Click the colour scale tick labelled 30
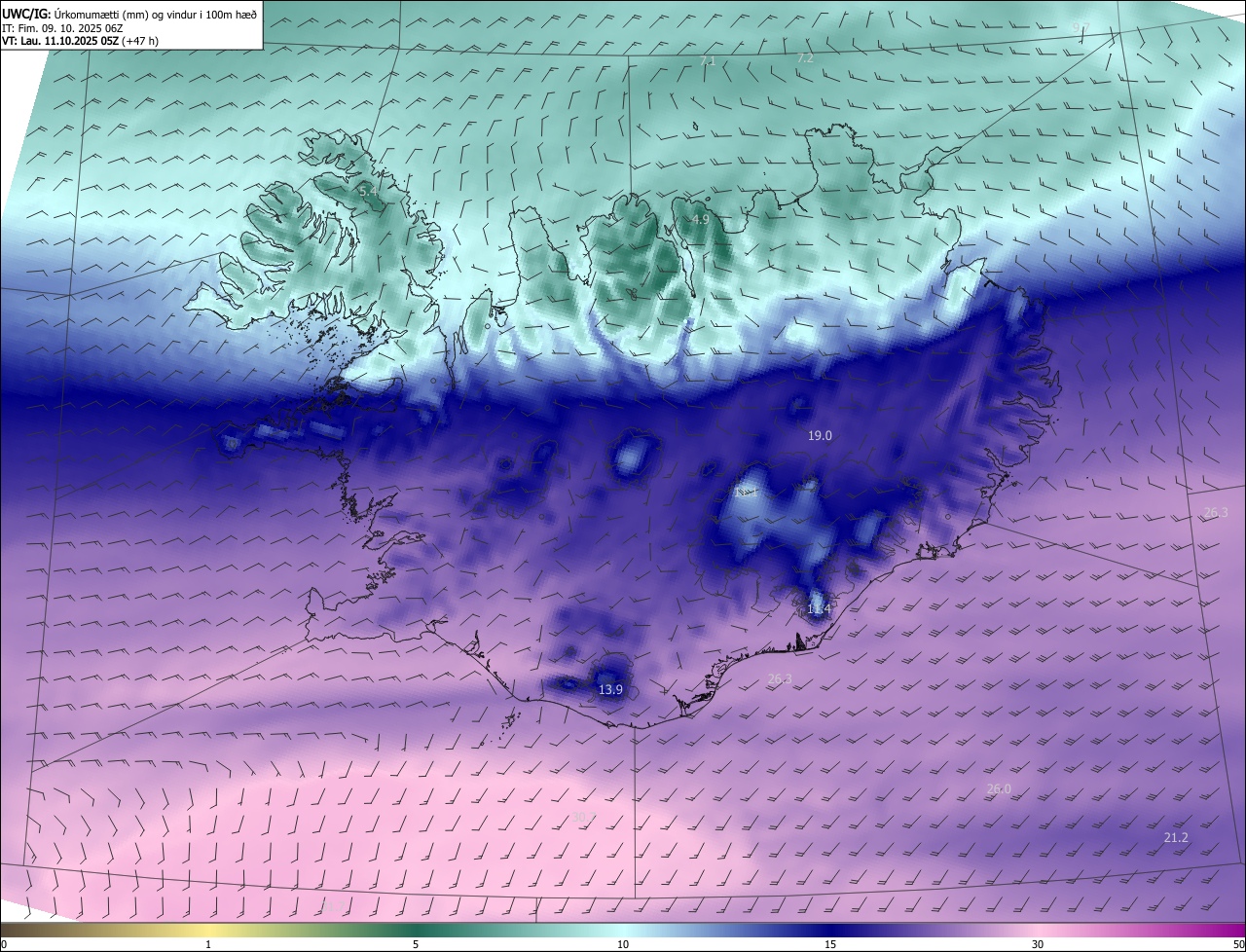This screenshot has width=1246, height=952. pyautogui.click(x=1038, y=944)
